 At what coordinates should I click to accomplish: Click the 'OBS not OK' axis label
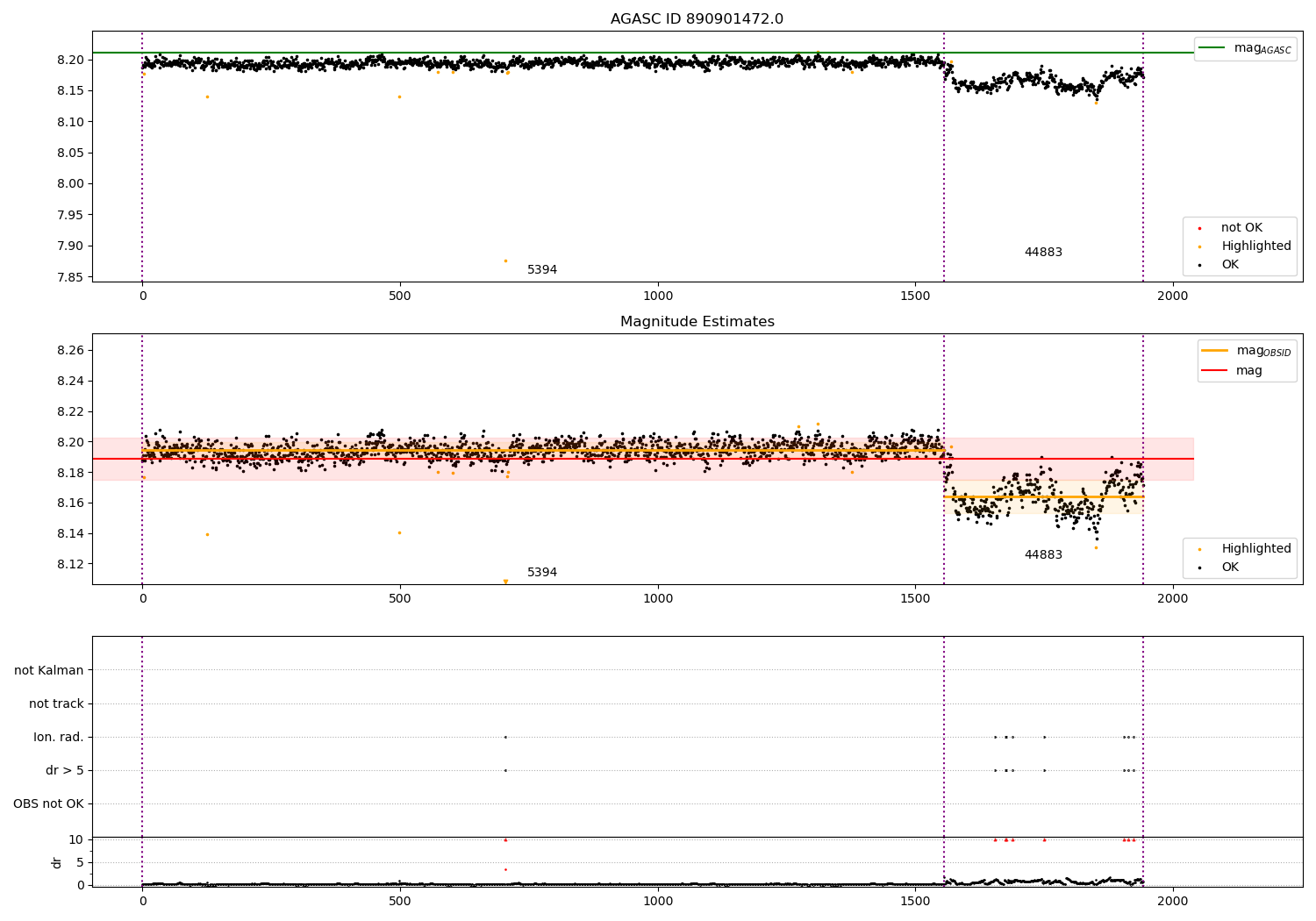point(48,804)
